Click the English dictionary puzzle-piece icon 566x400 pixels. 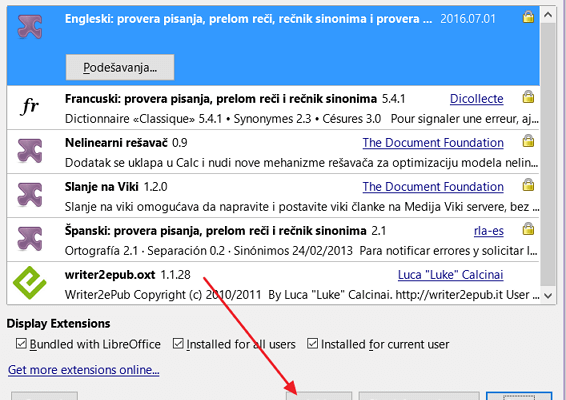click(30, 26)
